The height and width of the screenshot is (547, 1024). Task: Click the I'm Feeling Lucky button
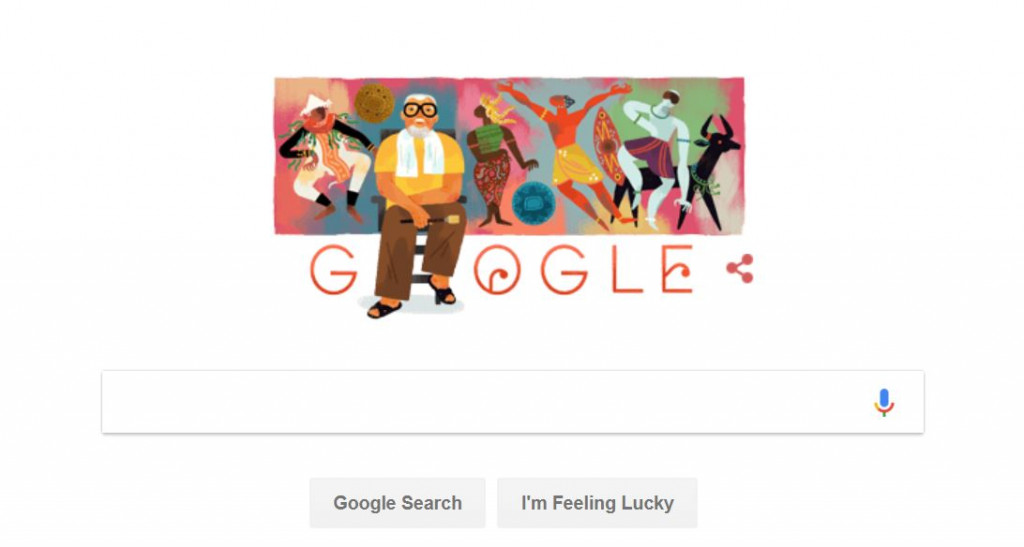click(x=597, y=503)
